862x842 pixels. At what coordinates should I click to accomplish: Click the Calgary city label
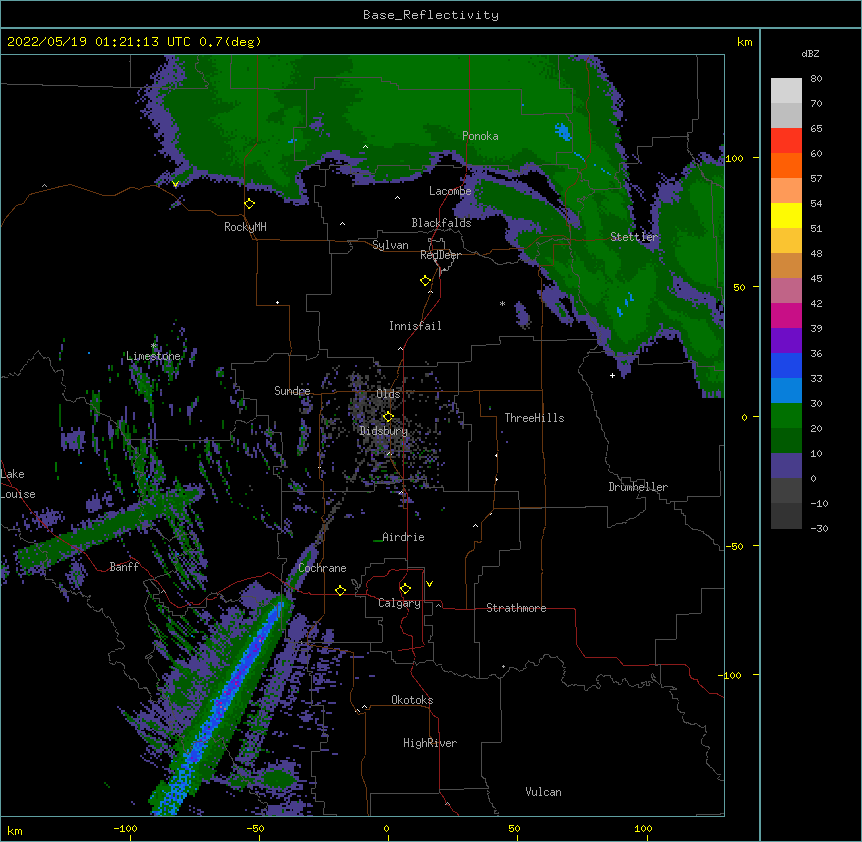click(399, 603)
